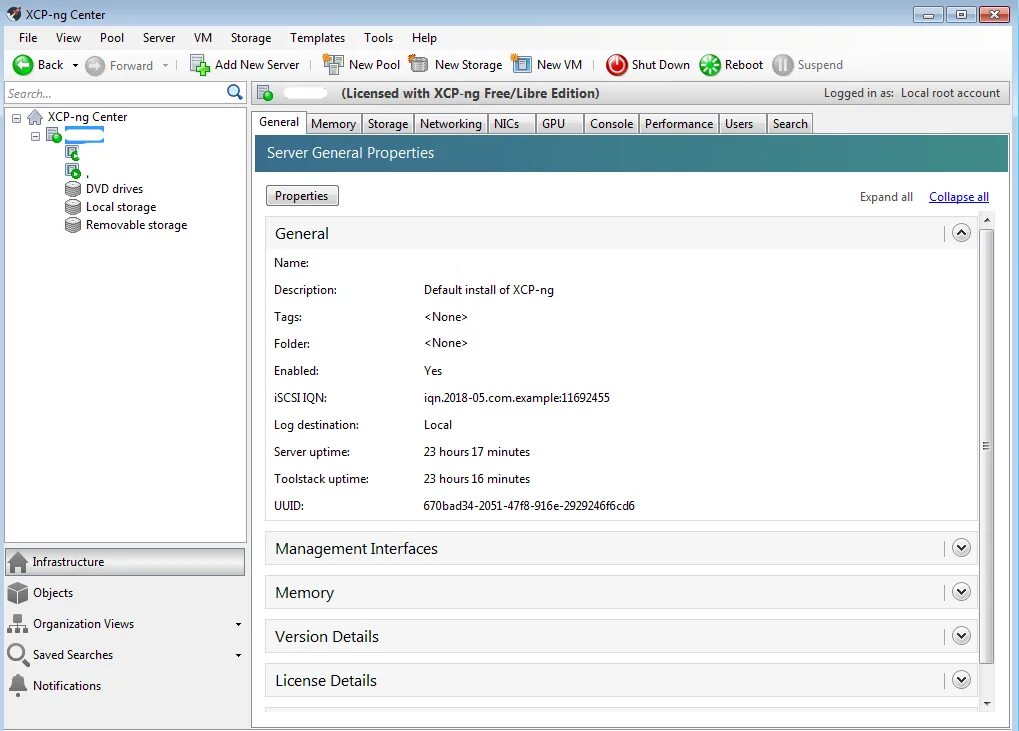Expand the License Details section

(961, 680)
